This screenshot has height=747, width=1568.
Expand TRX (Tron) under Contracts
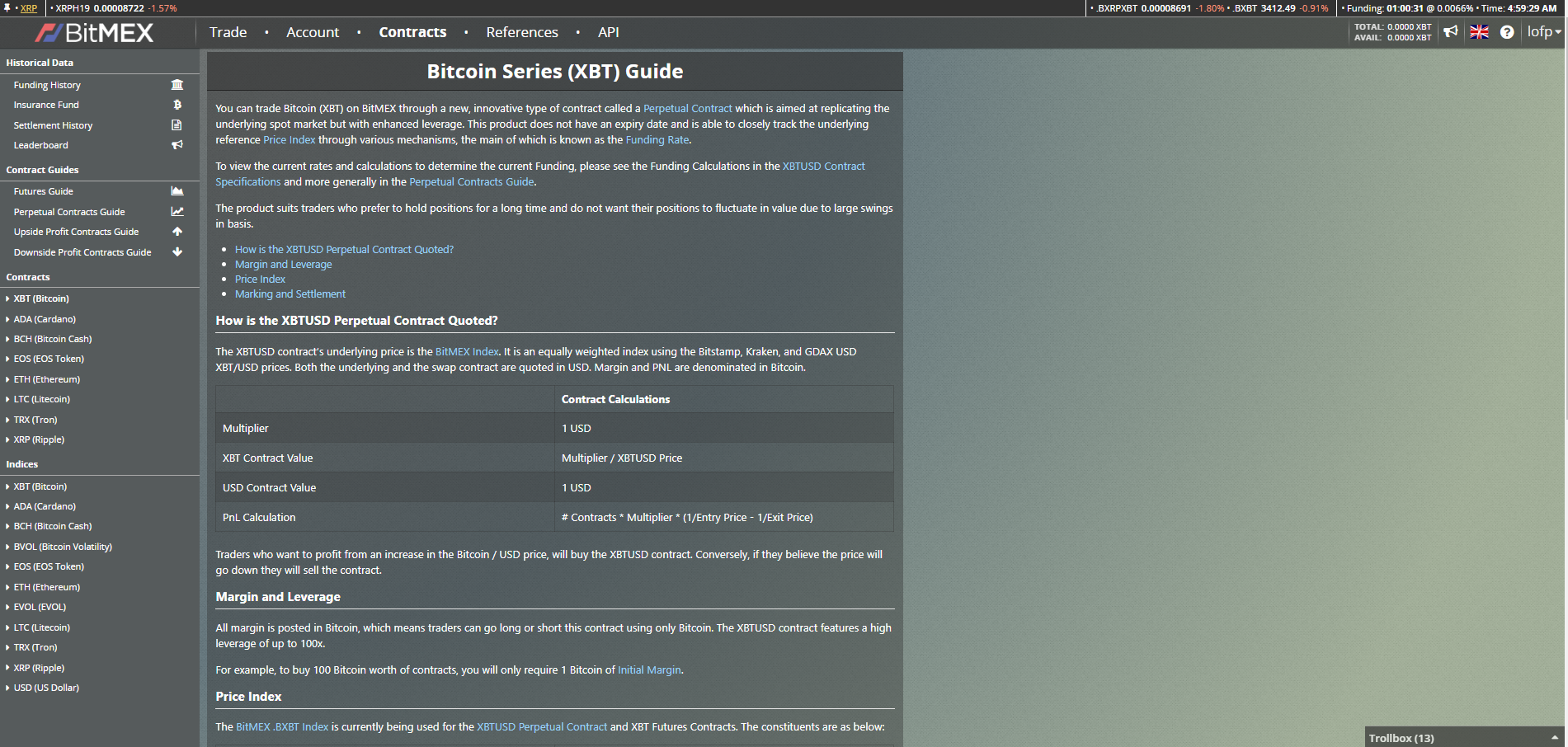pyautogui.click(x=35, y=420)
